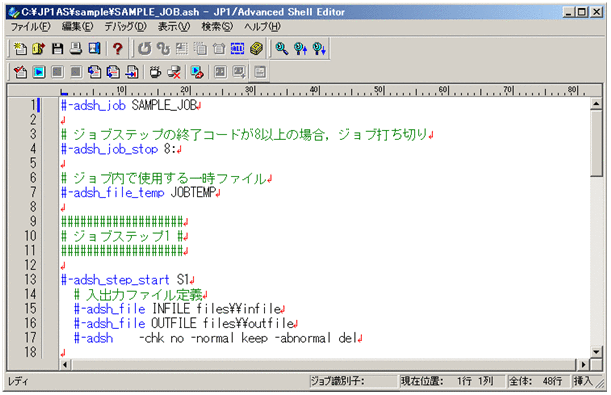Clear all breakpoints with the red X cup icon
Viewport: 611px width, 395px height.
tap(174, 72)
